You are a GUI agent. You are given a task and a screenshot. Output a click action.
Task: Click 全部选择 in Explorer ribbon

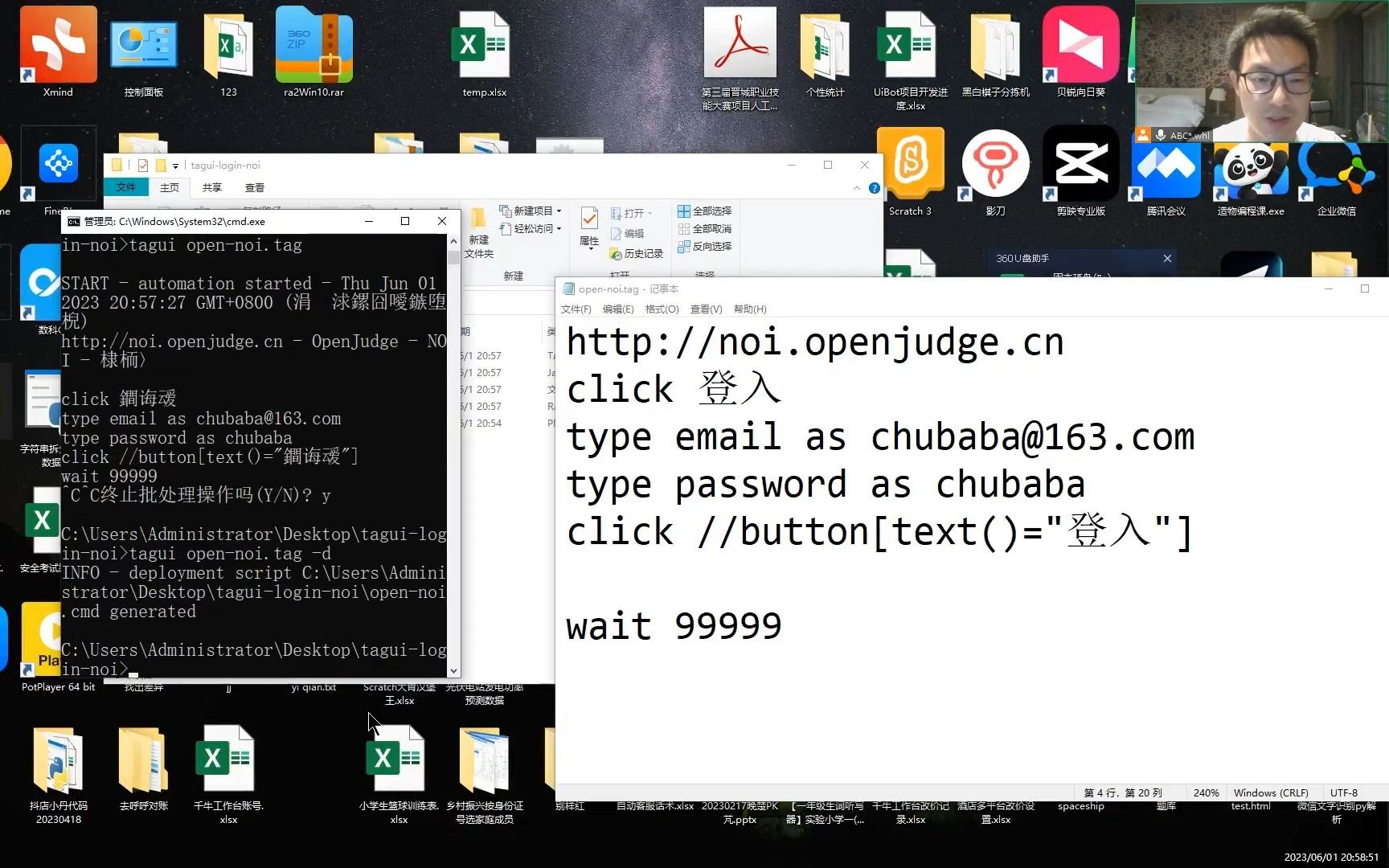pyautogui.click(x=704, y=211)
